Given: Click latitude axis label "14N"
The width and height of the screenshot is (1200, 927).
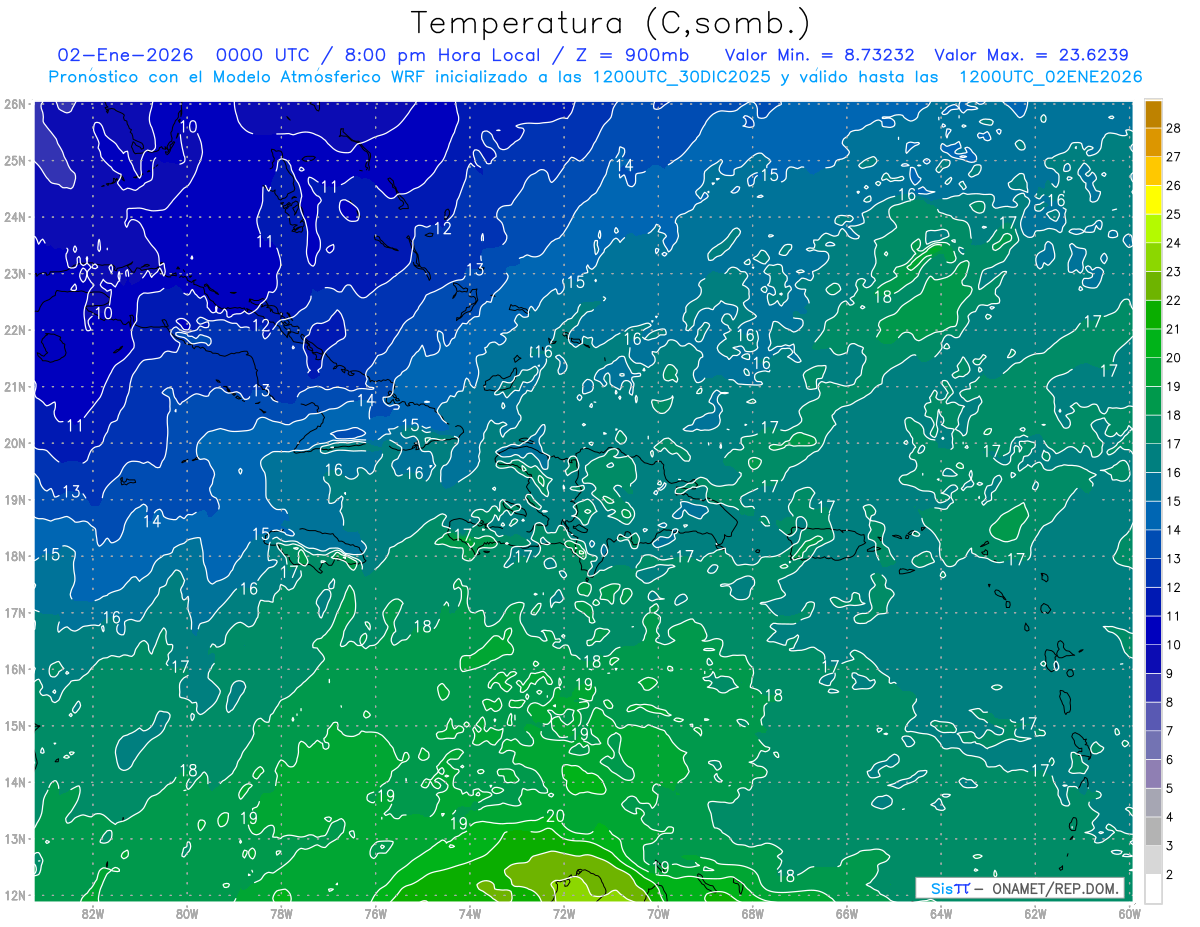Looking at the screenshot, I should 14,782.
